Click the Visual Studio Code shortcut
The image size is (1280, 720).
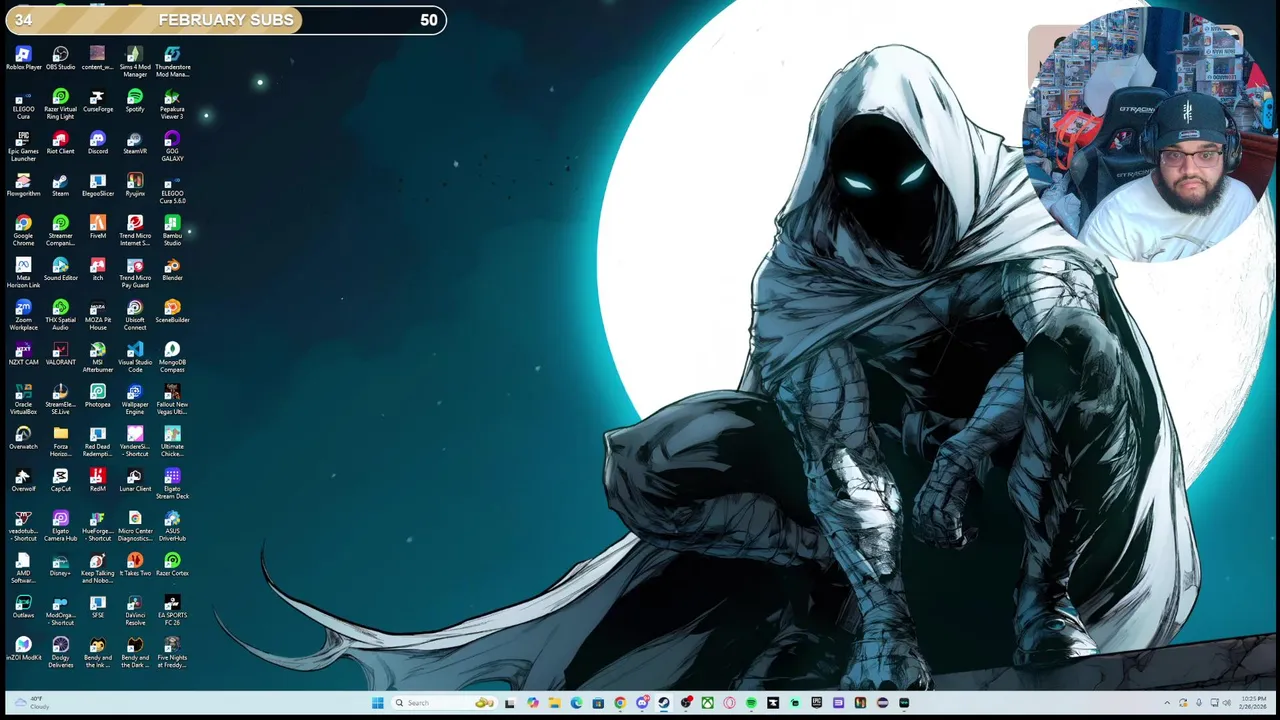[135, 357]
